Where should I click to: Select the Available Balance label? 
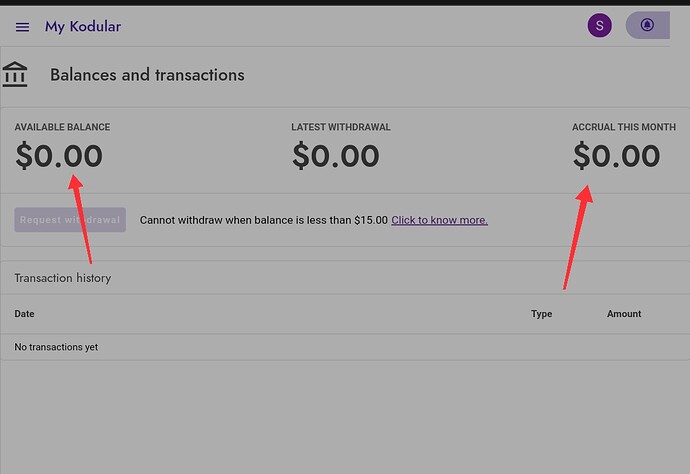62,128
